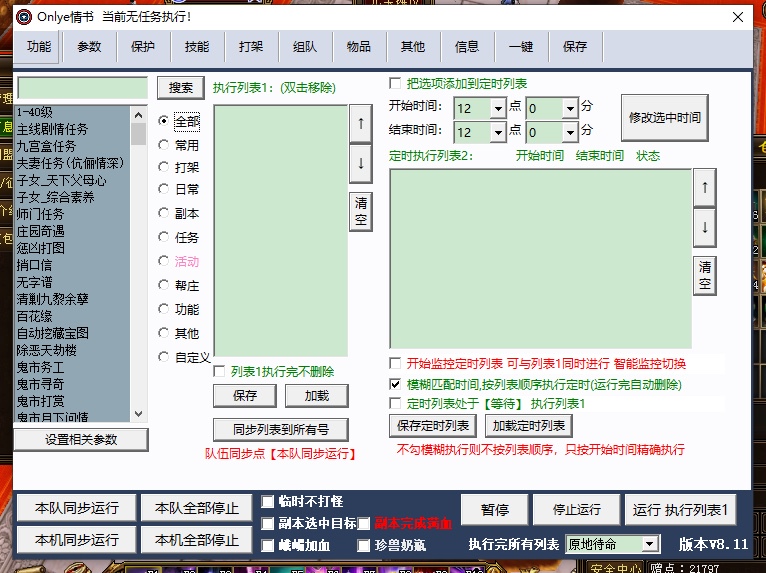The width and height of the screenshot is (766, 573).
Task: Move timed list 2 item down with ↓
Action: click(704, 228)
